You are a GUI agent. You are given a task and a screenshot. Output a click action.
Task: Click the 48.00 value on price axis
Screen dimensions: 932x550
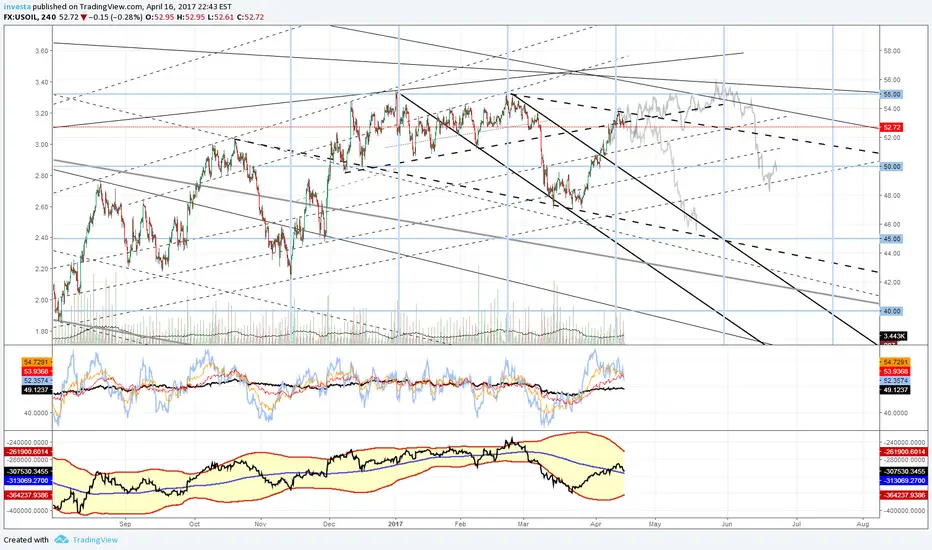(x=892, y=196)
